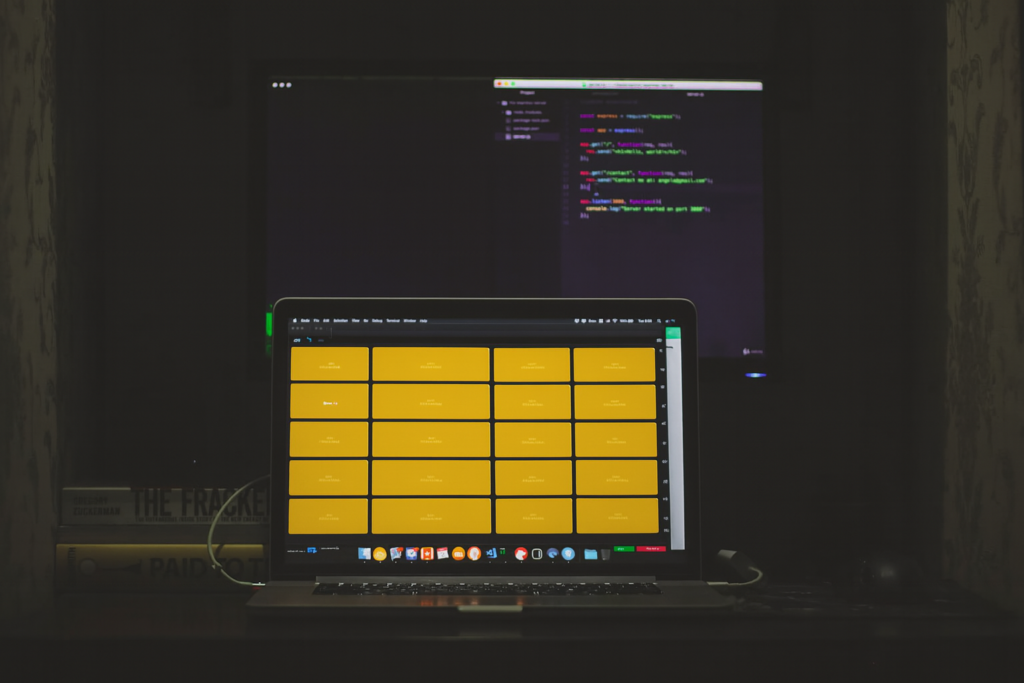This screenshot has width=1024, height=683.
Task: Open the Apple menu
Action: coord(294,321)
